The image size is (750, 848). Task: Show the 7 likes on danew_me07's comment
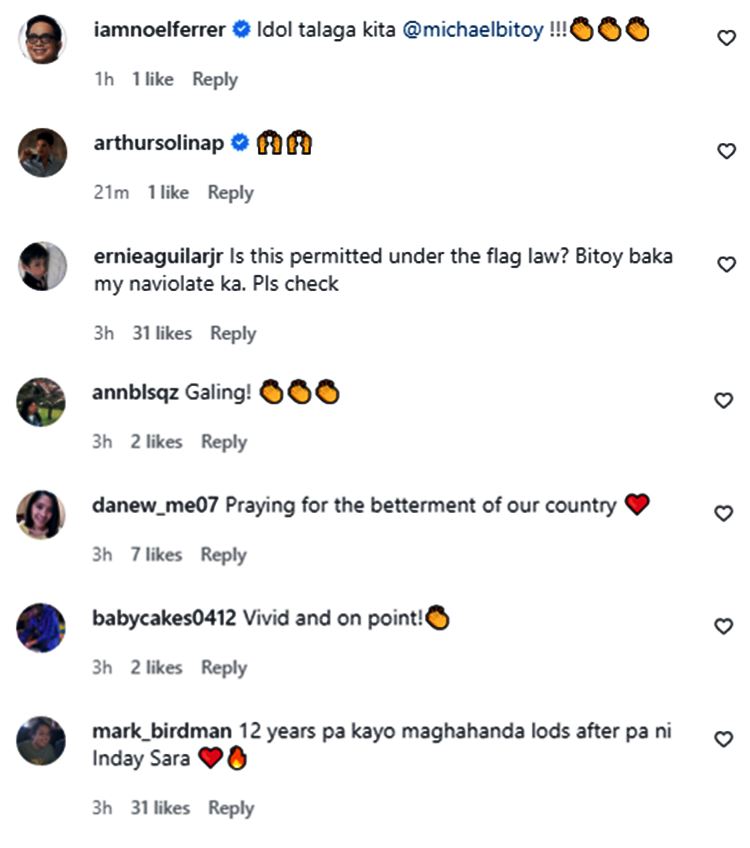pyautogui.click(x=156, y=554)
